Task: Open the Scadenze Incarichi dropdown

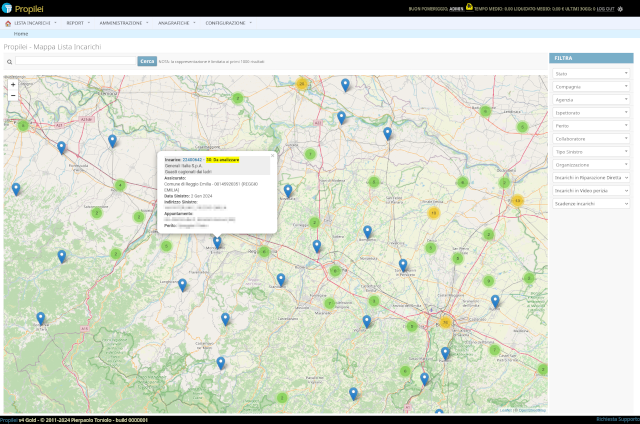Action: pos(591,204)
